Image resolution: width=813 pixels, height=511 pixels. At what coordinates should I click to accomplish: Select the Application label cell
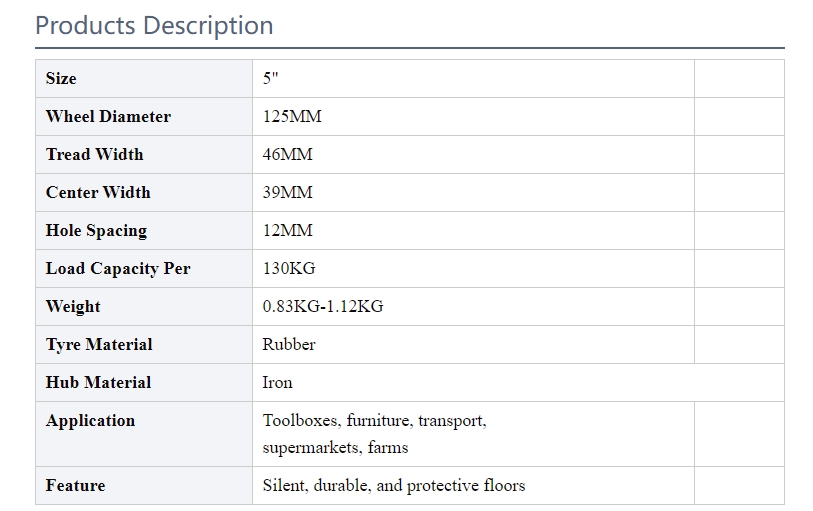pos(144,434)
